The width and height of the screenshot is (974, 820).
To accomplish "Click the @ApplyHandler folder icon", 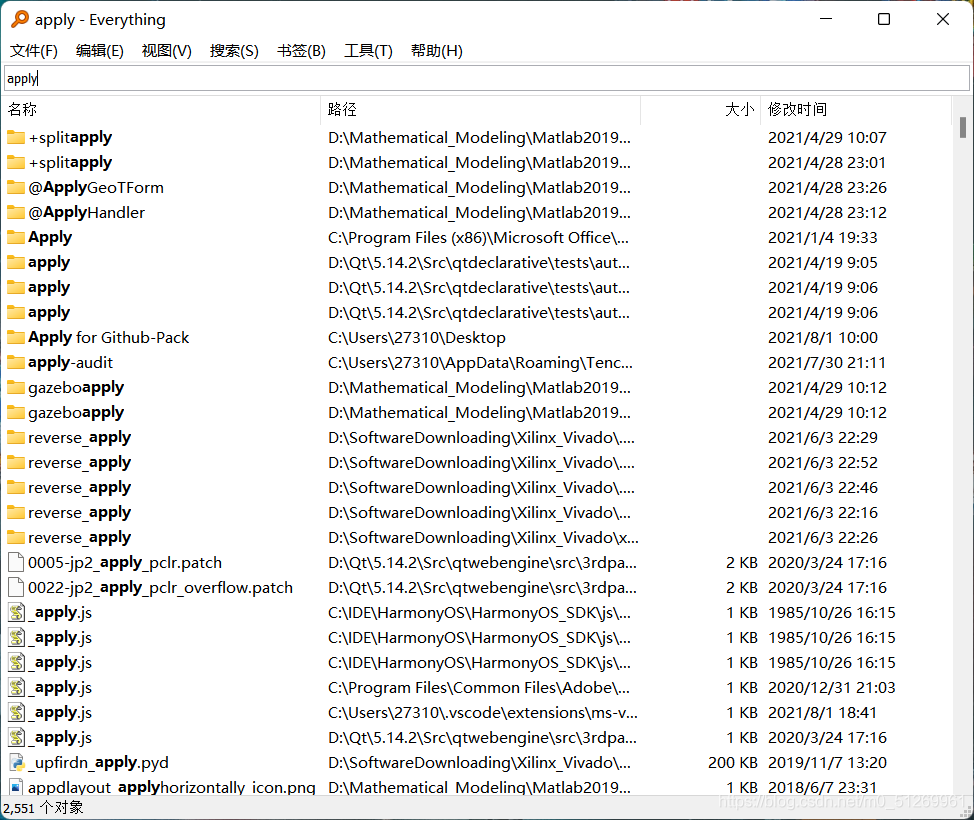I will (16, 212).
